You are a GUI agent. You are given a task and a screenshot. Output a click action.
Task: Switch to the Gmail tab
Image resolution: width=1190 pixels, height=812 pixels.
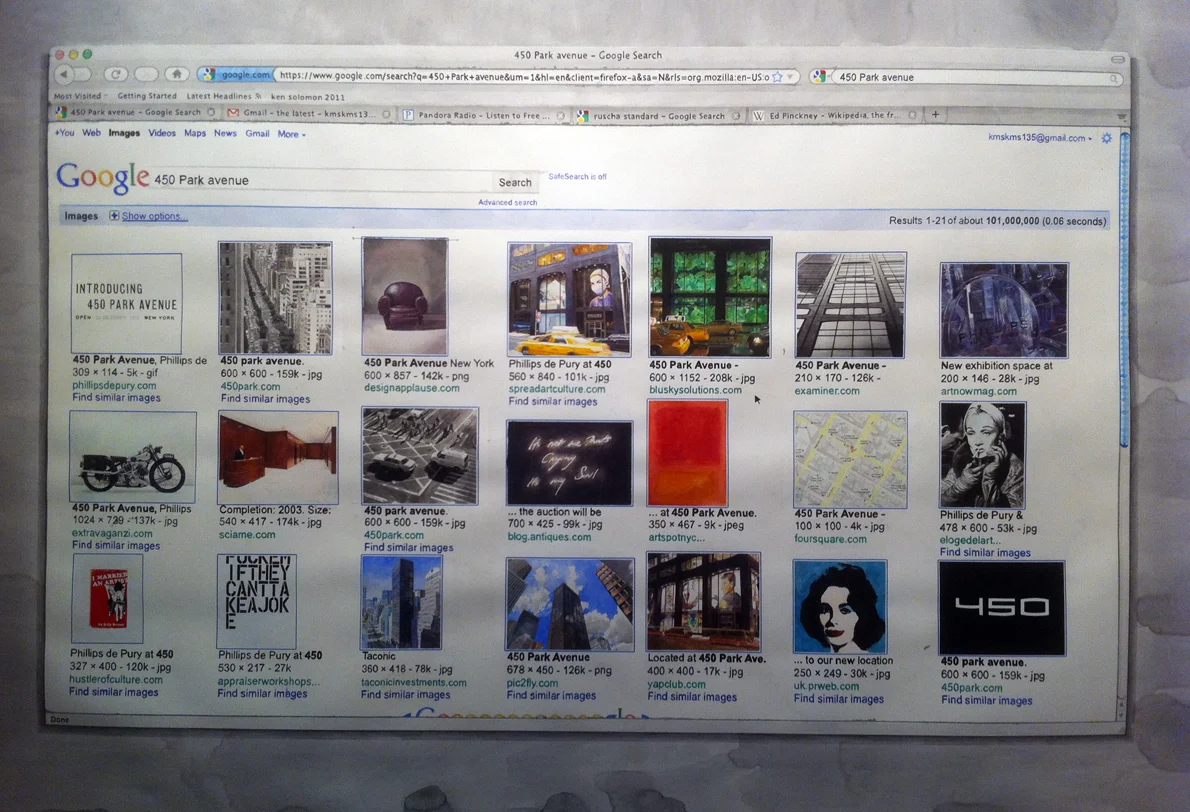click(309, 113)
